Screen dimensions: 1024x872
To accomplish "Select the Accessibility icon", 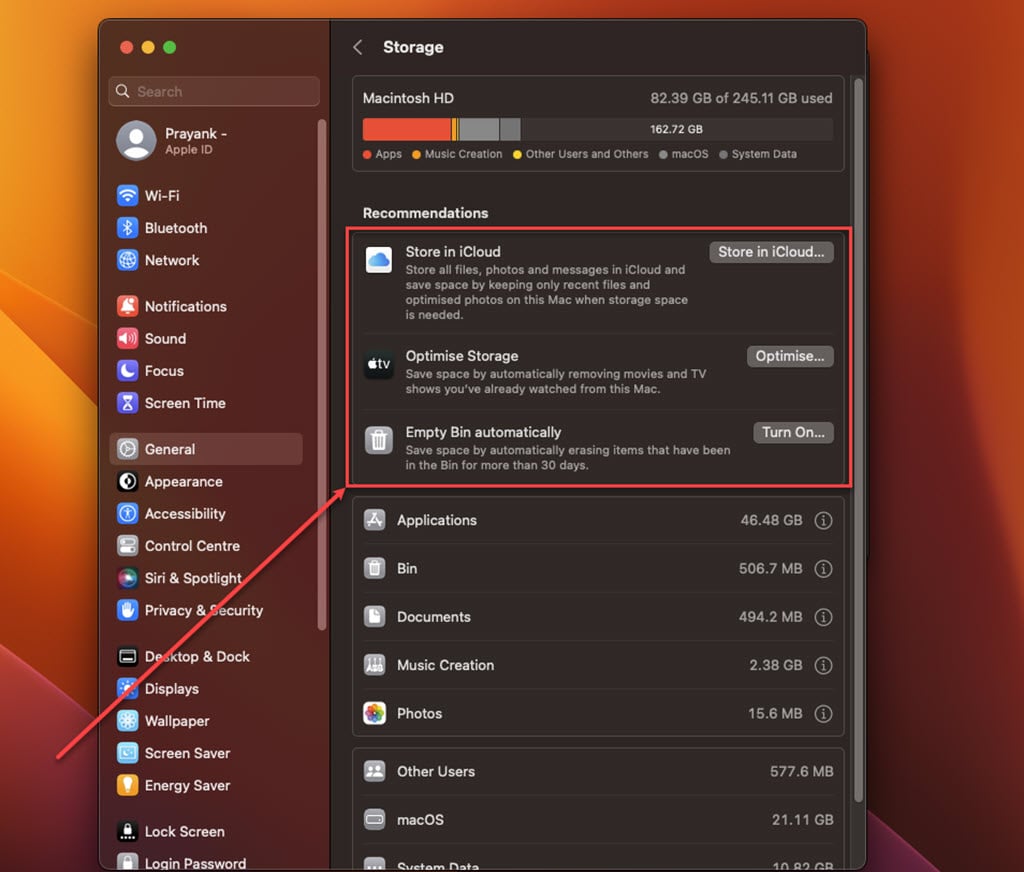I will coord(127,513).
